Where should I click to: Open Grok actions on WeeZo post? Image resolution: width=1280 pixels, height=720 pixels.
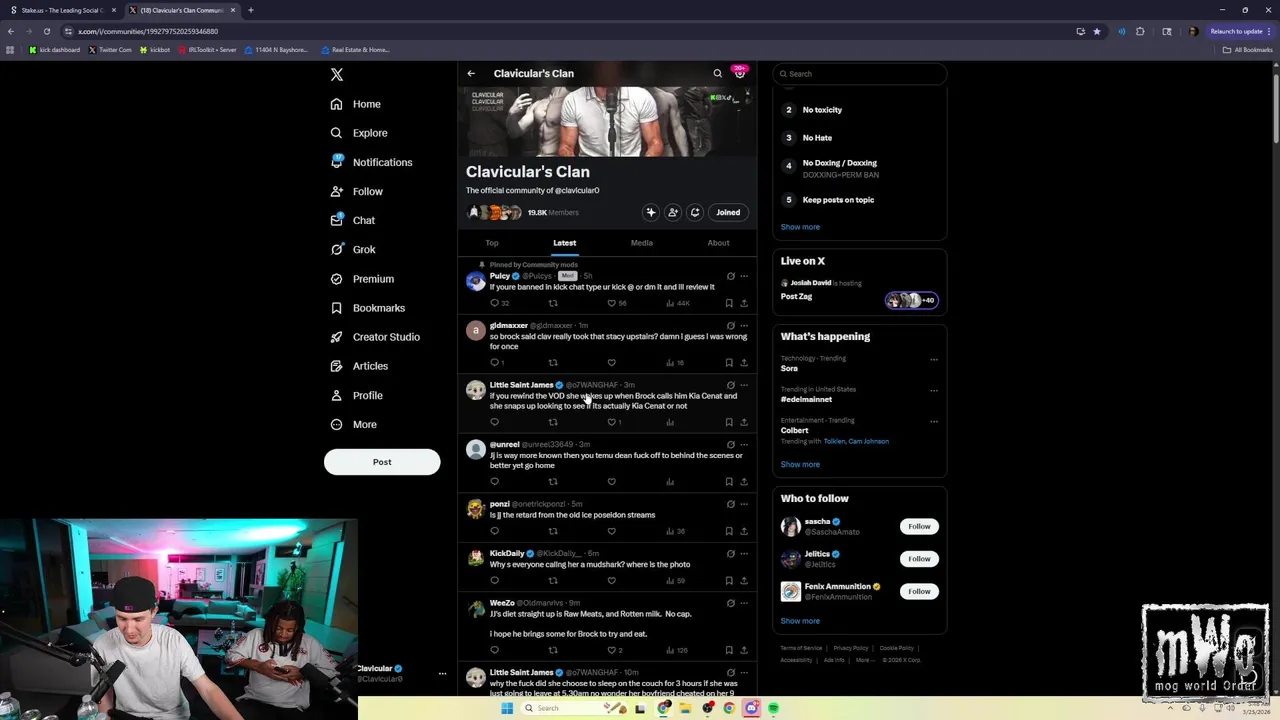pyautogui.click(x=730, y=603)
